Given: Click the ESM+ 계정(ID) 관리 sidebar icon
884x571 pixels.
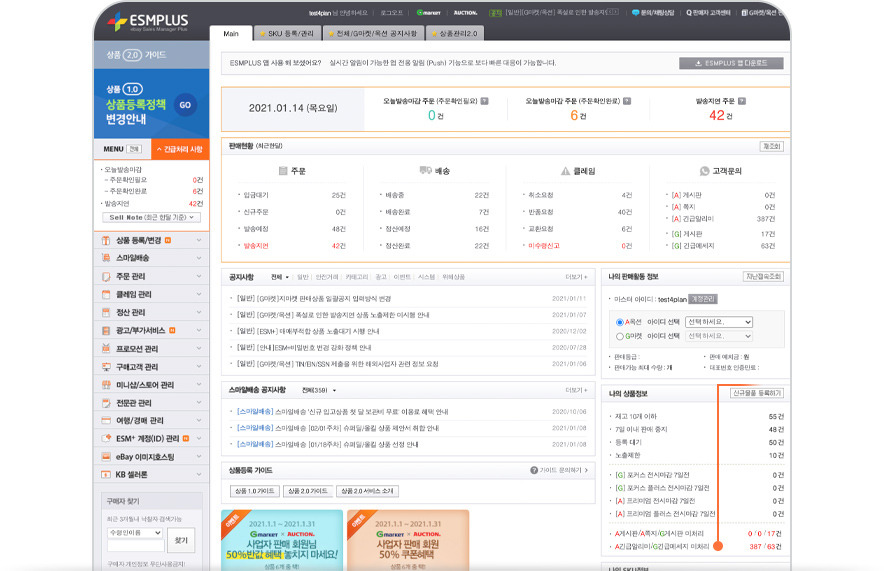Looking at the screenshot, I should pyautogui.click(x=105, y=439).
